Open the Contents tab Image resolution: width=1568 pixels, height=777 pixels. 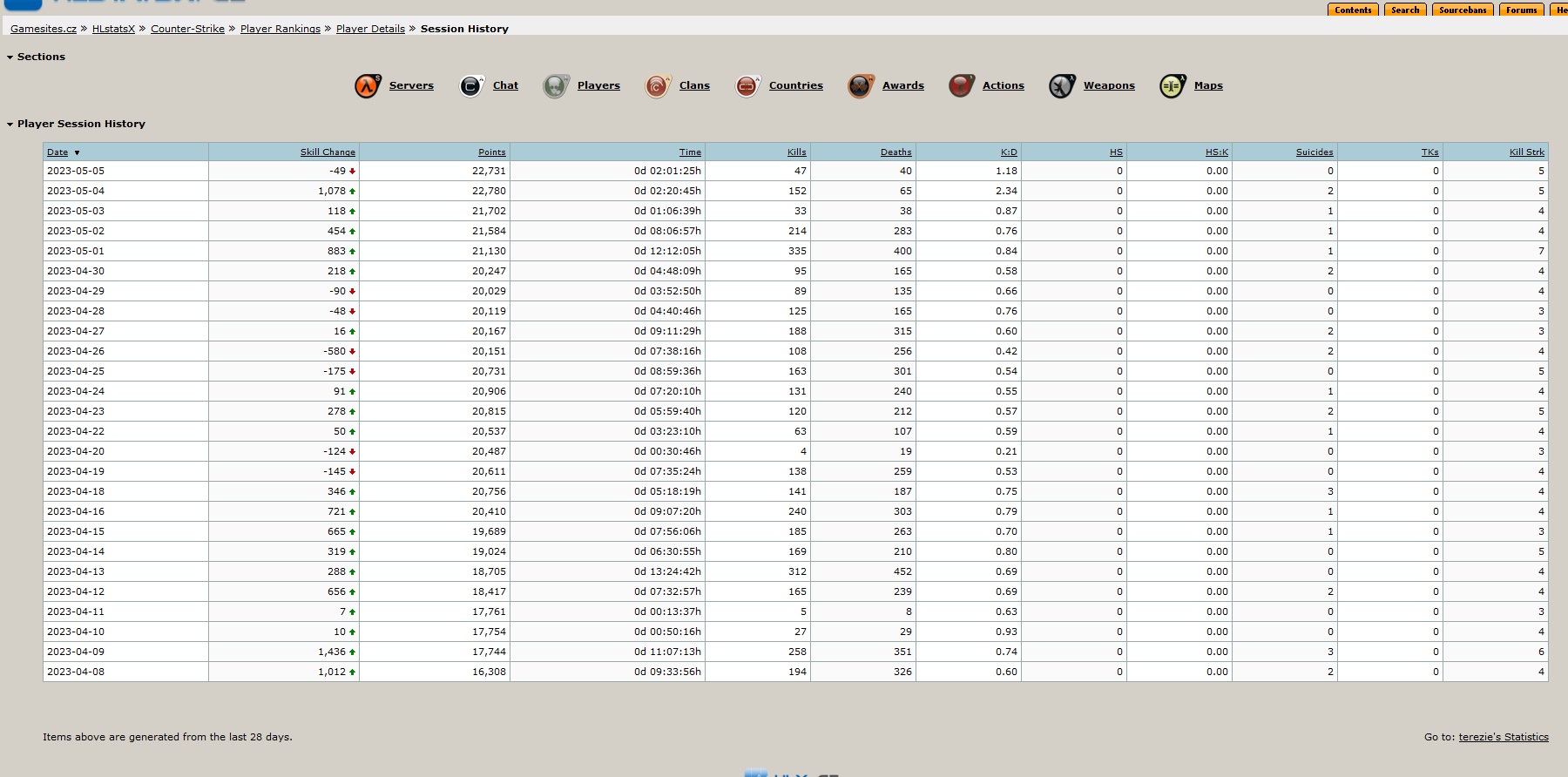pyautogui.click(x=1353, y=10)
